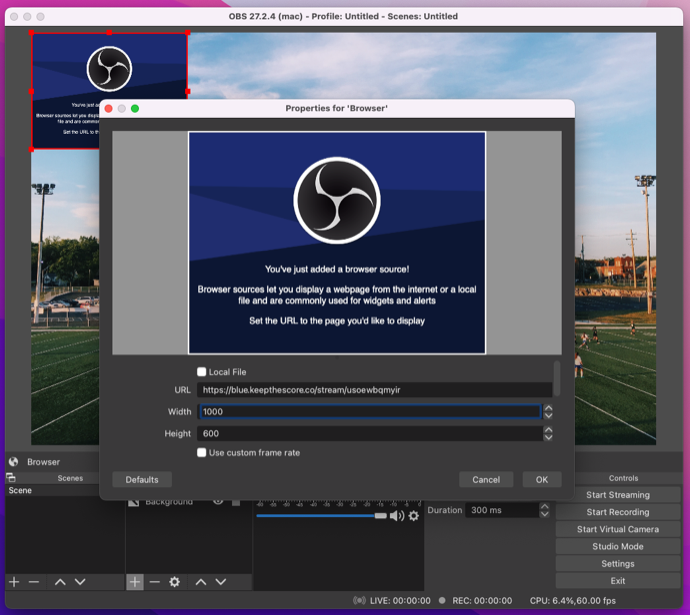690x615 pixels.
Task: Click the REC: 00:00:00 status
Action: (x=482, y=600)
